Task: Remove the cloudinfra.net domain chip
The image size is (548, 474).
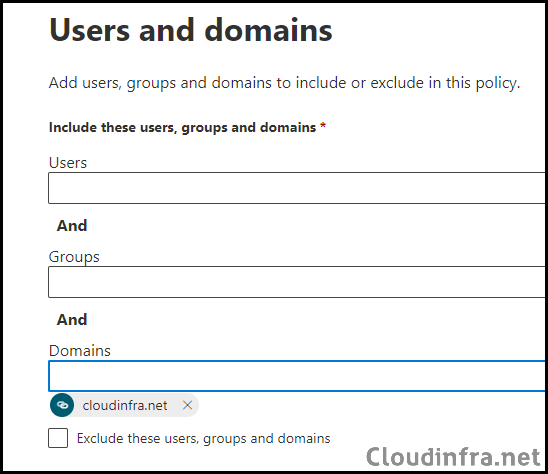Action: (187, 405)
